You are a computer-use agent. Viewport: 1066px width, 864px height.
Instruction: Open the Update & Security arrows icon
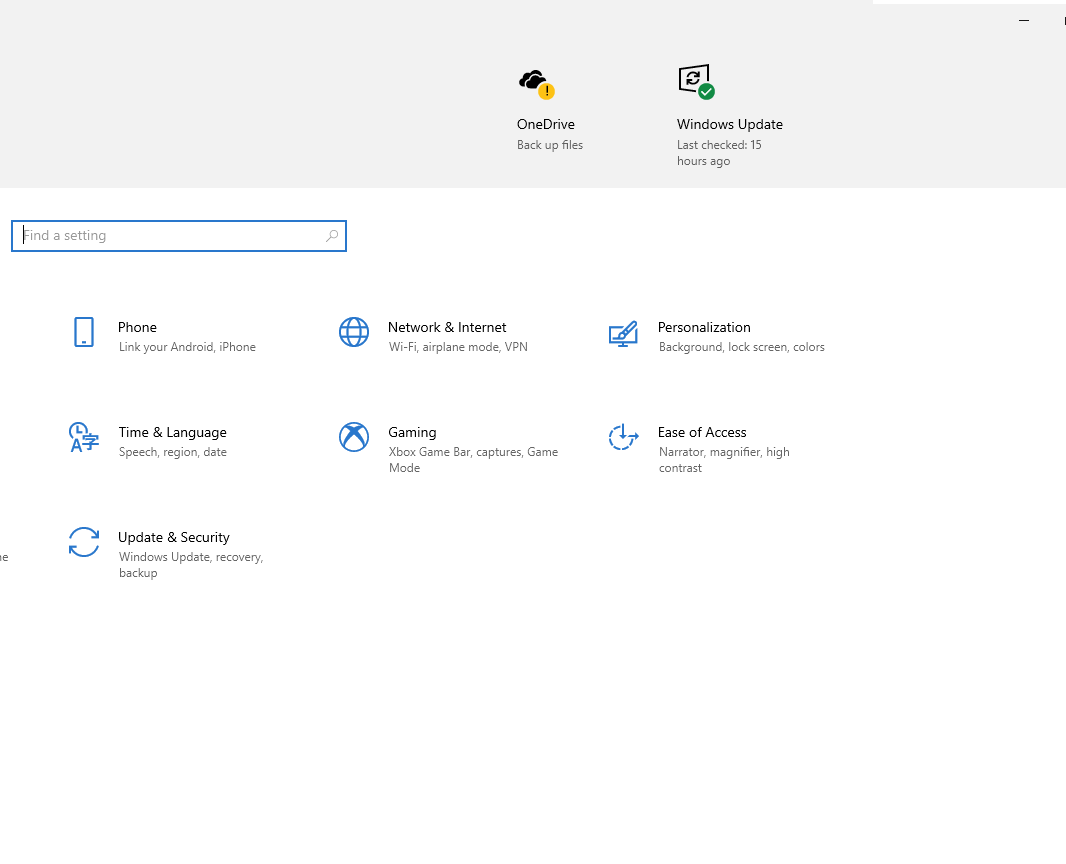[84, 542]
